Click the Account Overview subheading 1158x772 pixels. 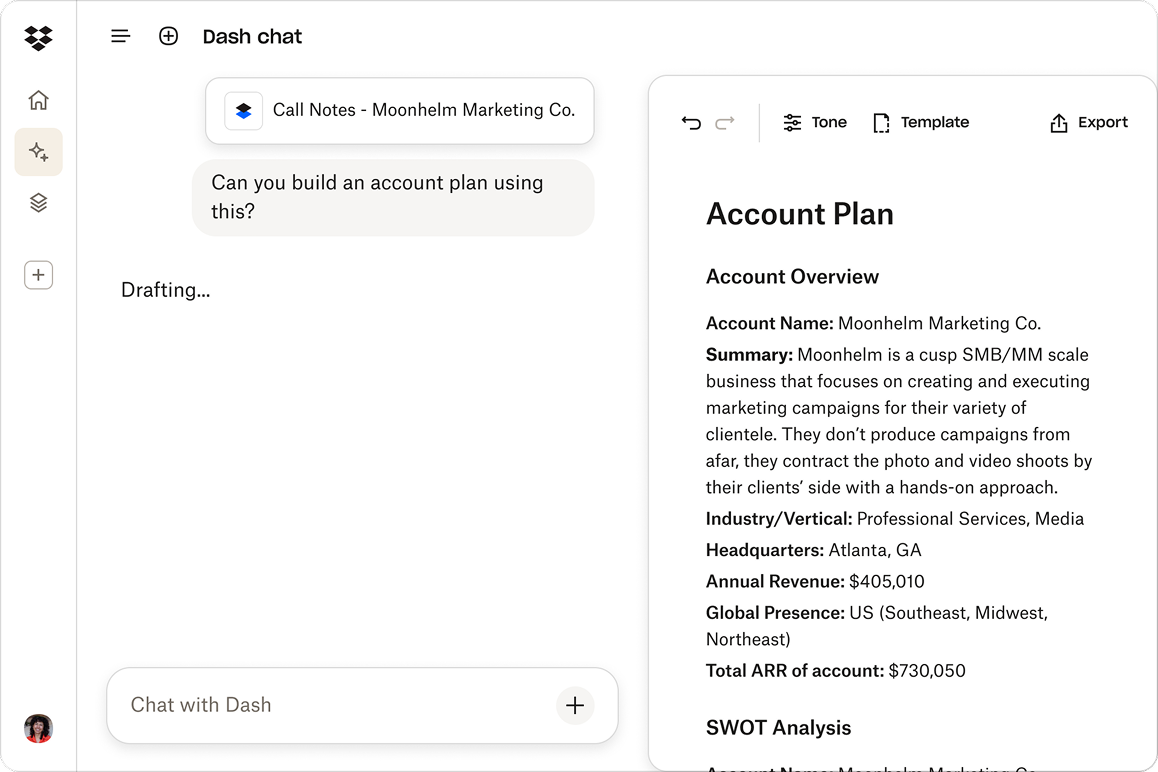point(792,276)
